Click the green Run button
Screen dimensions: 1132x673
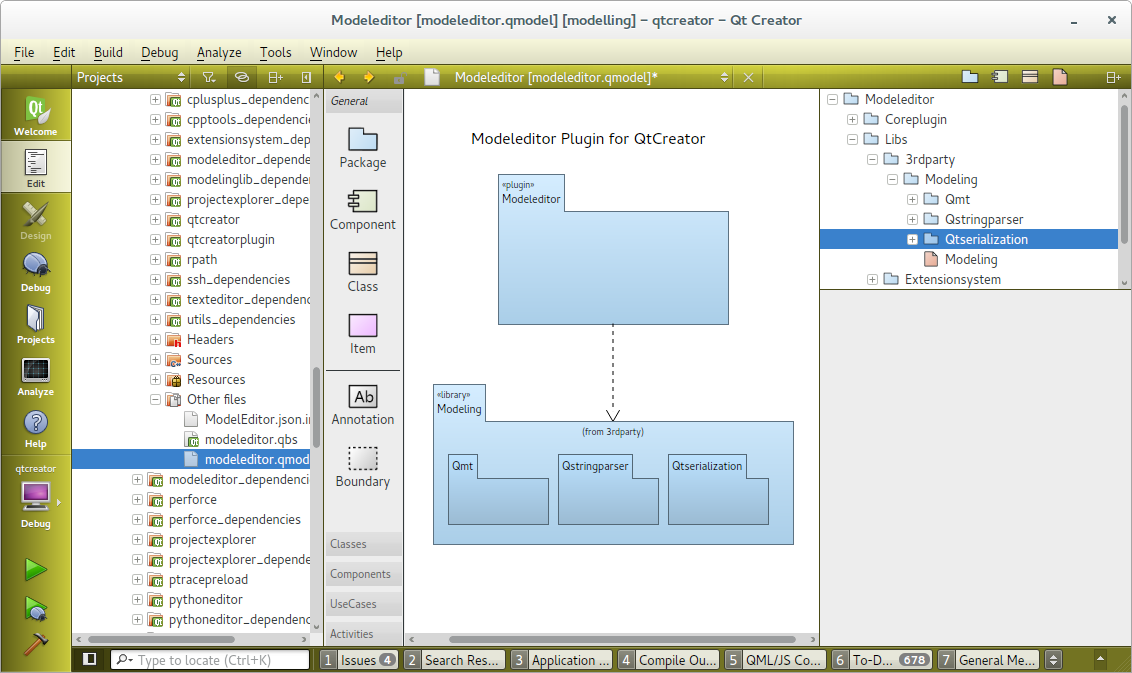36,569
